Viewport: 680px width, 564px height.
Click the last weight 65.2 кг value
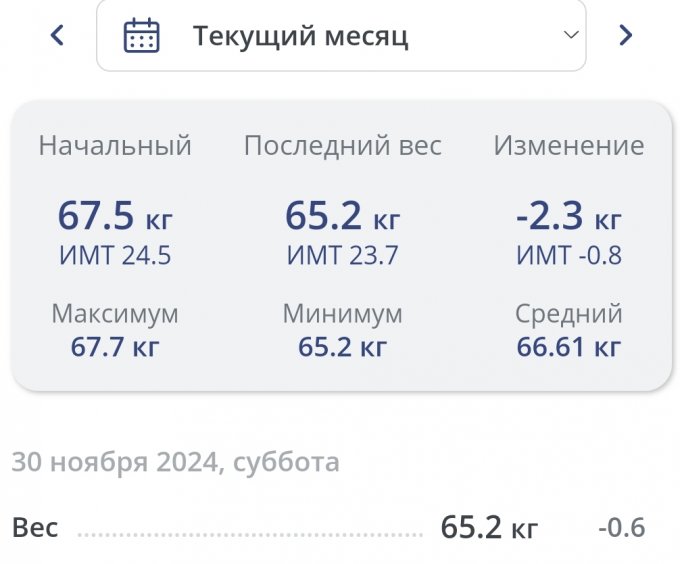tap(342, 215)
